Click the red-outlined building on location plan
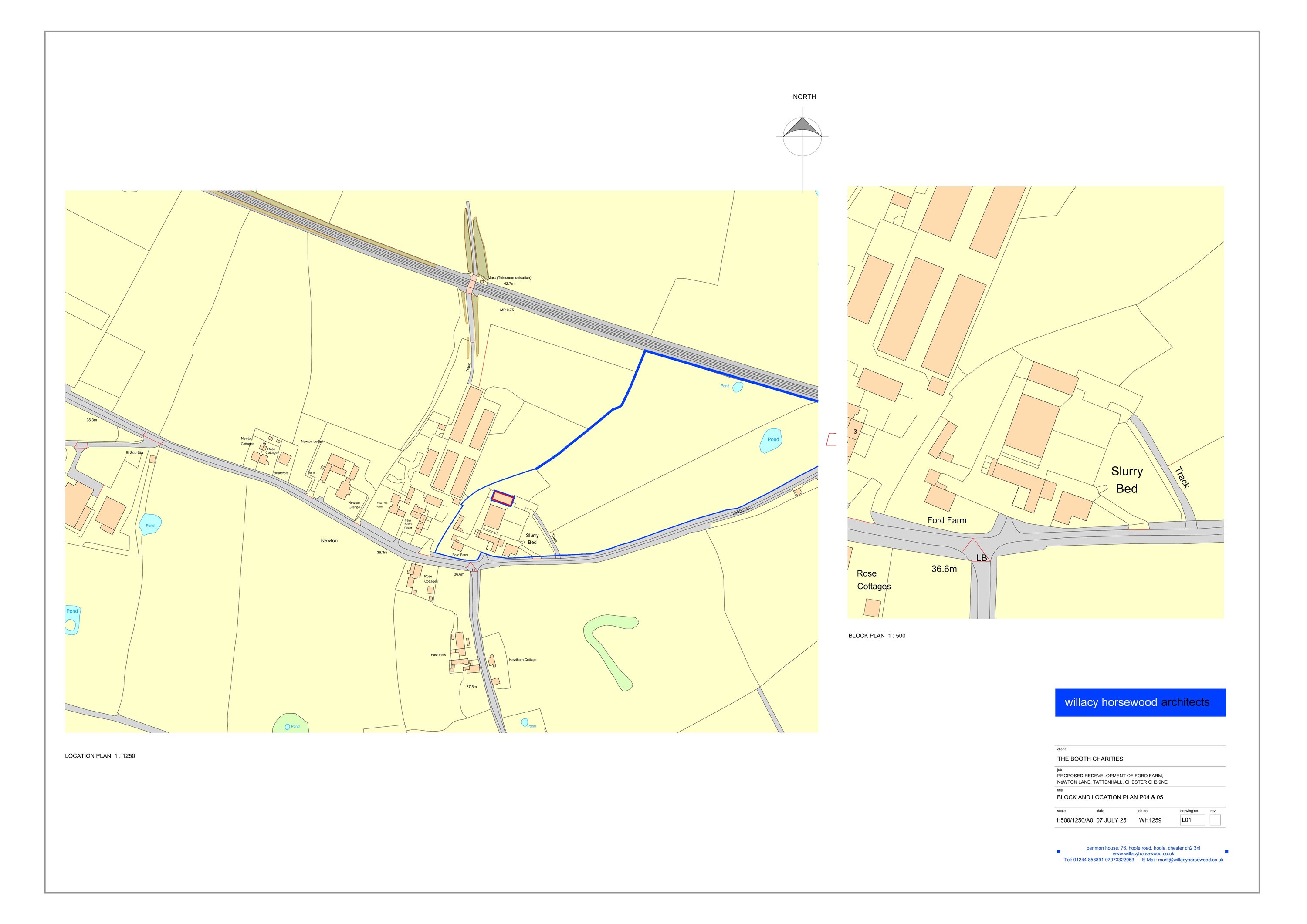Viewport: 1307px width, 924px height. 503,499
